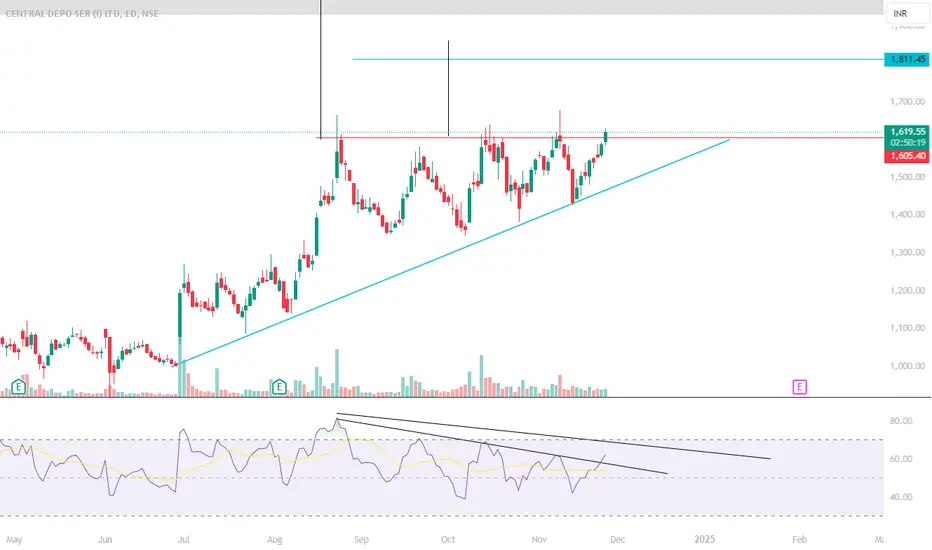The image size is (932, 550).
Task: Click the 80.00 RSI axis label
Action: 900,420
